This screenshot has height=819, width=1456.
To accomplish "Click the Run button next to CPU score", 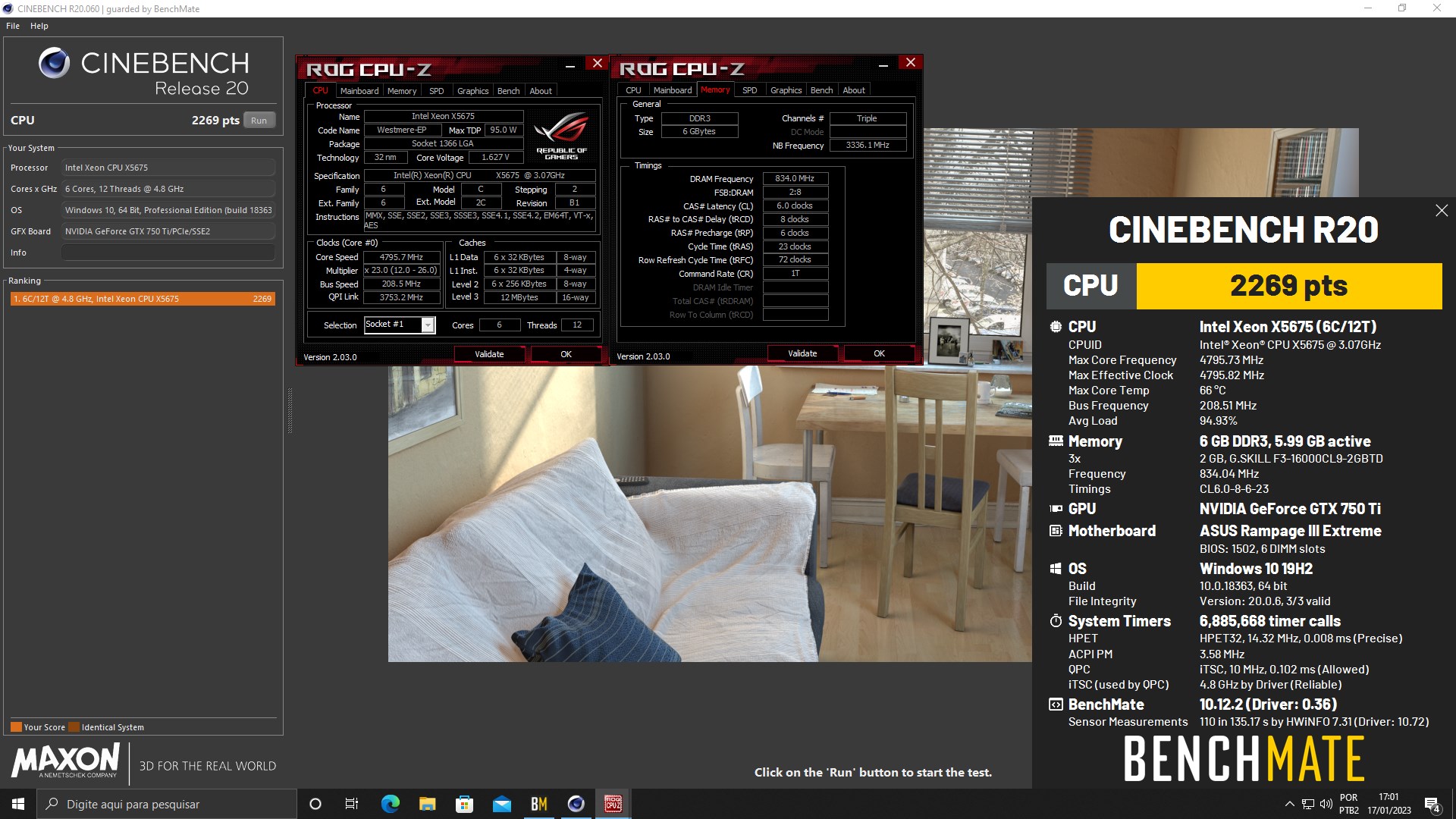I will [x=259, y=121].
